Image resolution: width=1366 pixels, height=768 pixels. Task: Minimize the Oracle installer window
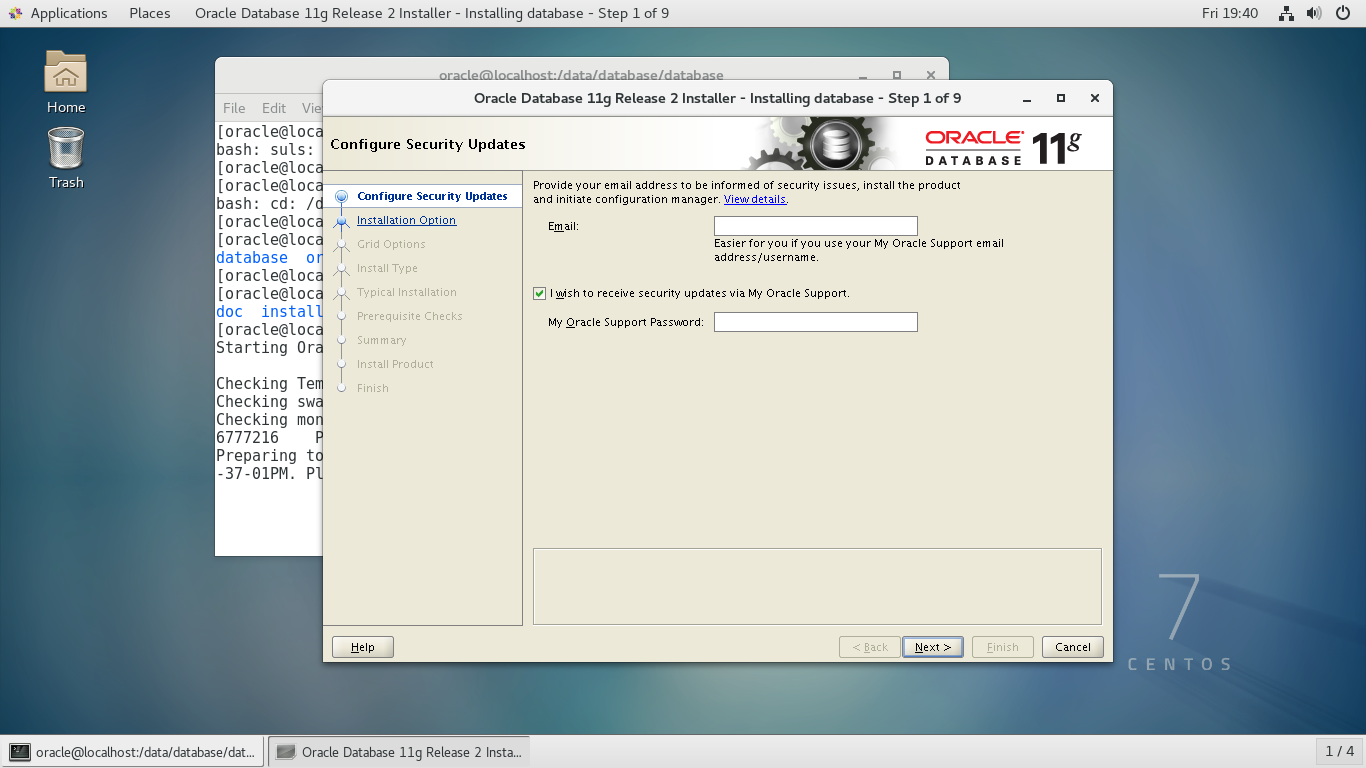point(1027,98)
